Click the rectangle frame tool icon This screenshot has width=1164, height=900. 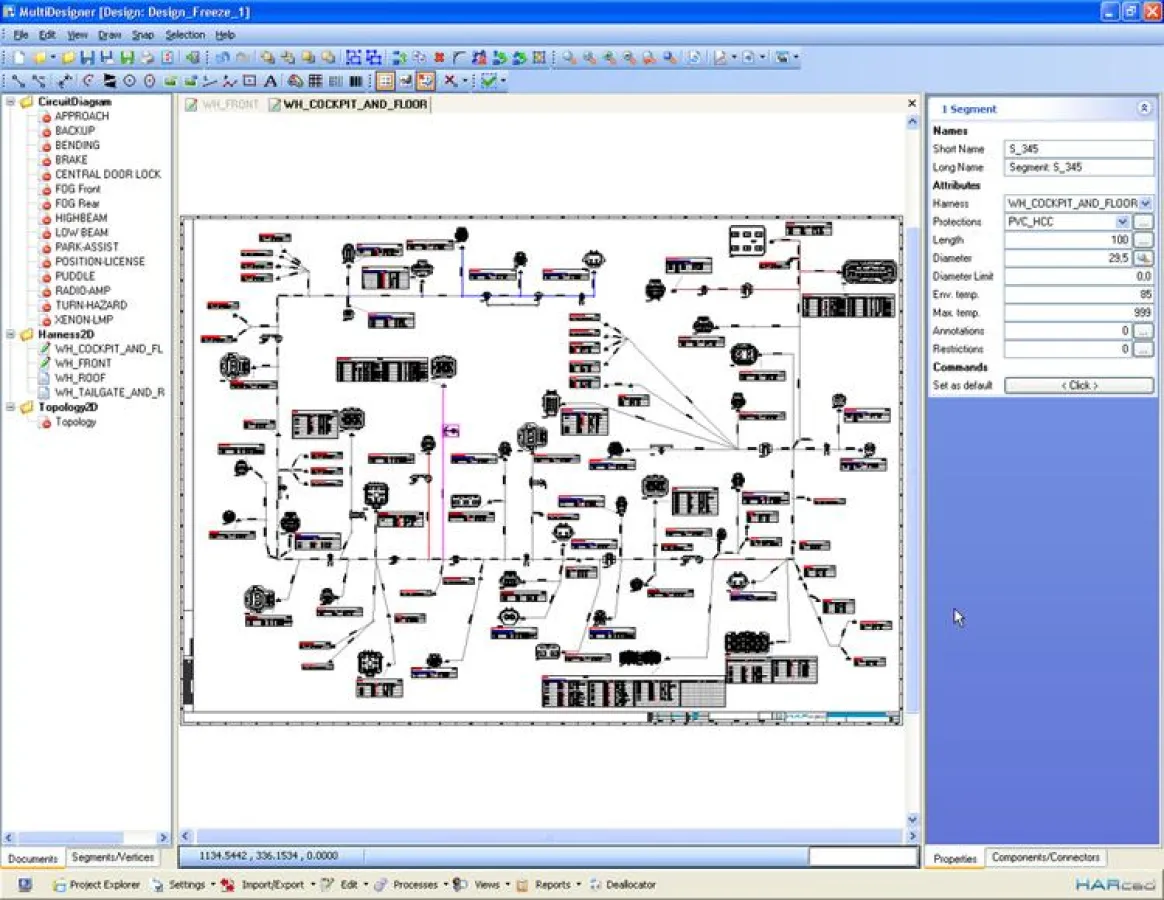pos(250,81)
